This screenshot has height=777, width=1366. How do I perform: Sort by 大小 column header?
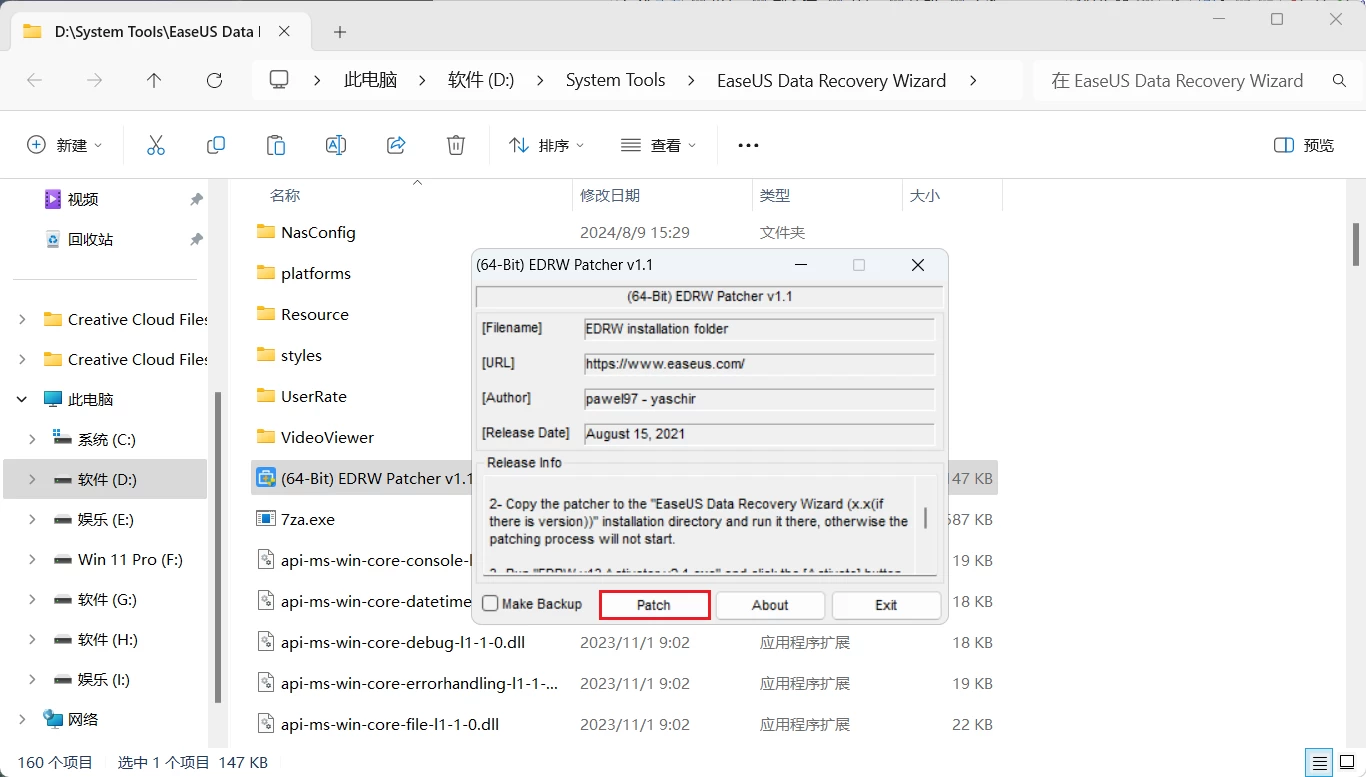coord(925,196)
